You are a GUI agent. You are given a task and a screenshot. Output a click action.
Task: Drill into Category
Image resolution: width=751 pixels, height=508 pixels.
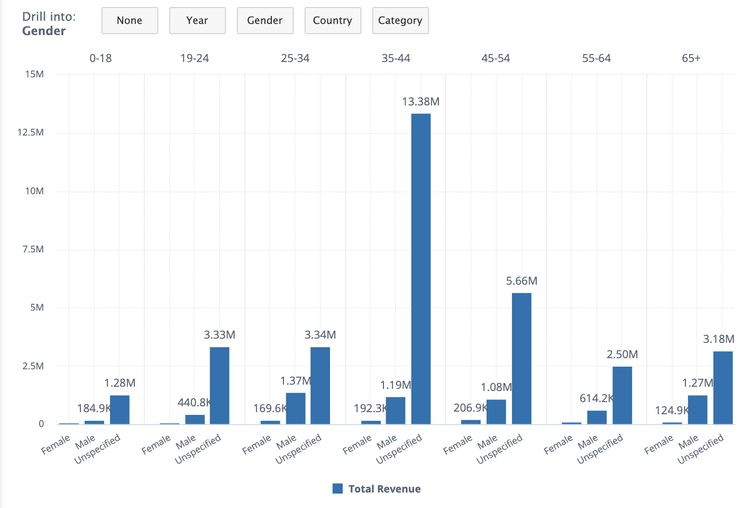click(400, 20)
